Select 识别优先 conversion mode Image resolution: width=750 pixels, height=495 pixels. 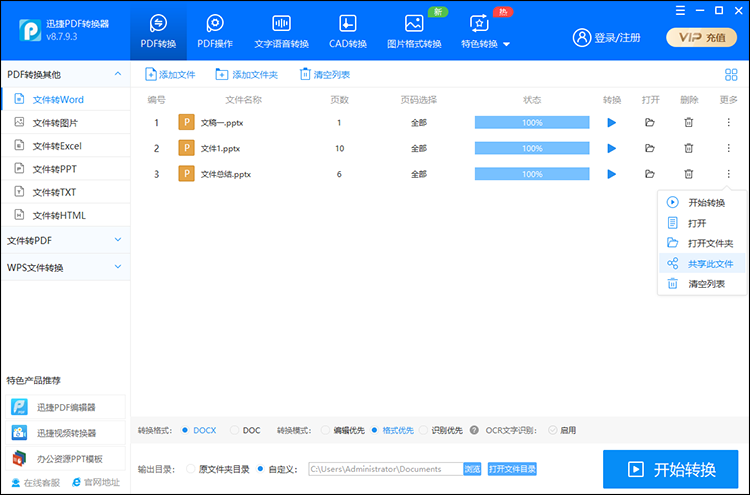pos(423,430)
